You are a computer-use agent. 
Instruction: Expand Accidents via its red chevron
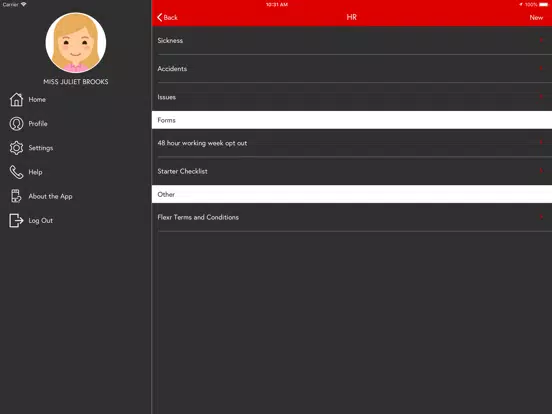(x=541, y=68)
